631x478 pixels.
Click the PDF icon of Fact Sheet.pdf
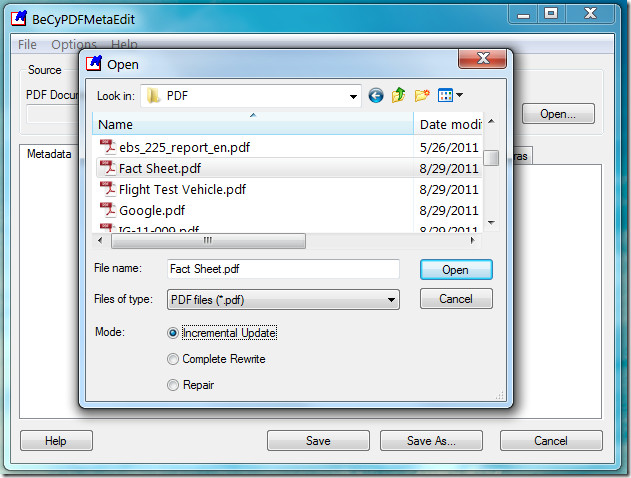tap(107, 168)
